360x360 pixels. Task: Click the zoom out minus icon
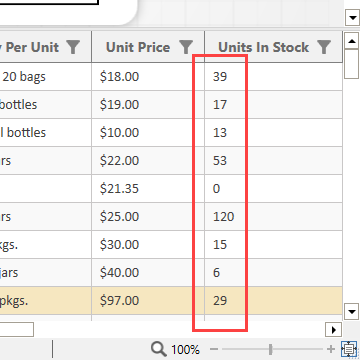[x=214, y=349]
